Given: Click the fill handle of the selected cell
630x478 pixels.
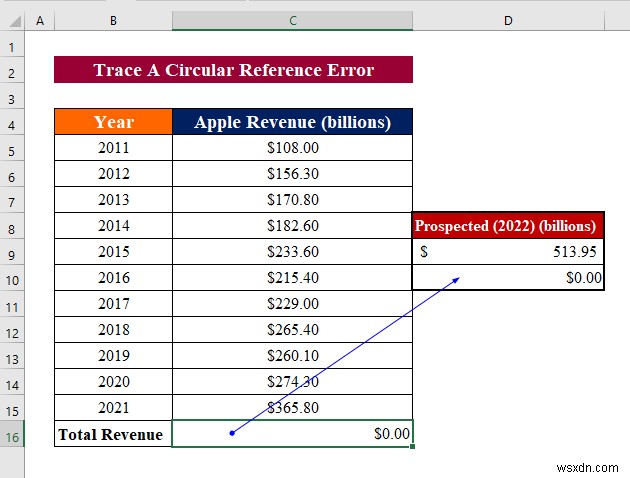Looking at the screenshot, I should 413,446.
